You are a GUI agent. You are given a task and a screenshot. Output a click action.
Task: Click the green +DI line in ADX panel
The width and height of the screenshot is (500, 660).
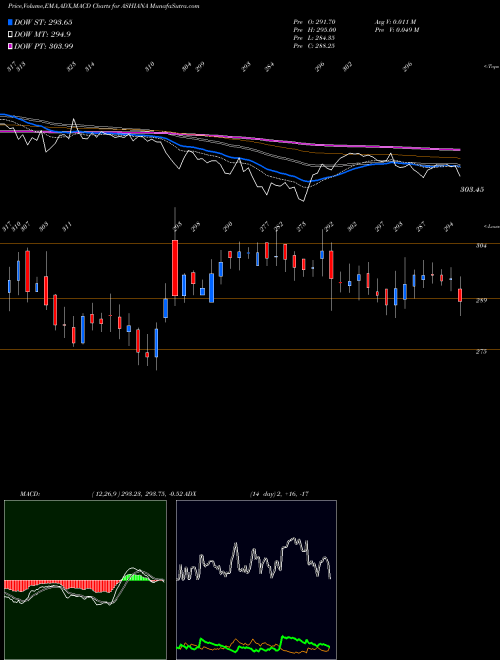255,644
